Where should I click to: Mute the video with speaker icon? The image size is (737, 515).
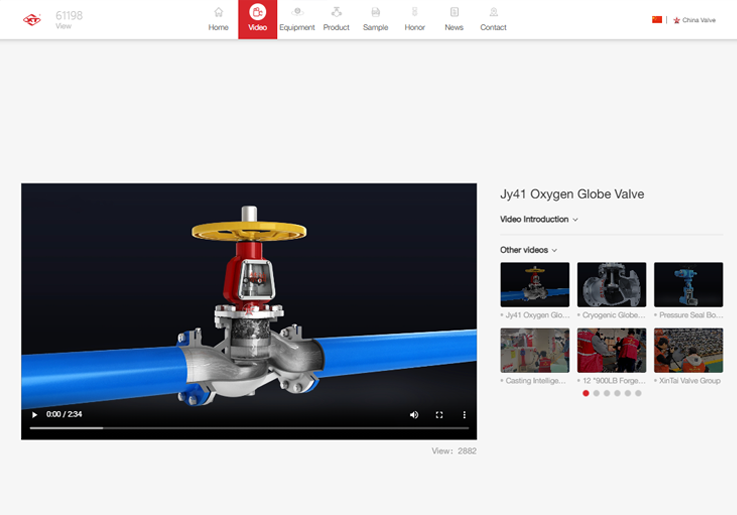[x=414, y=415]
